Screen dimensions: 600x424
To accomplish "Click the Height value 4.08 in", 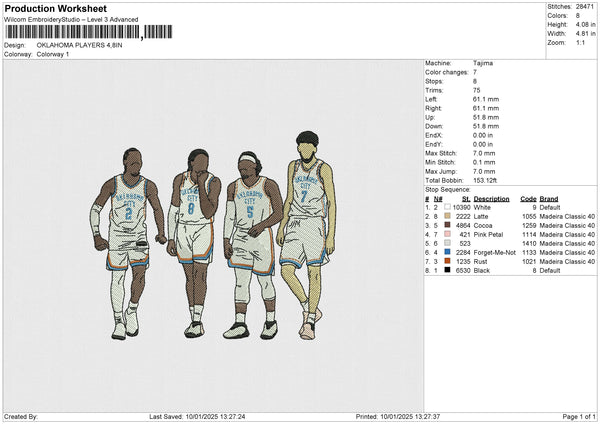I will (x=585, y=24).
